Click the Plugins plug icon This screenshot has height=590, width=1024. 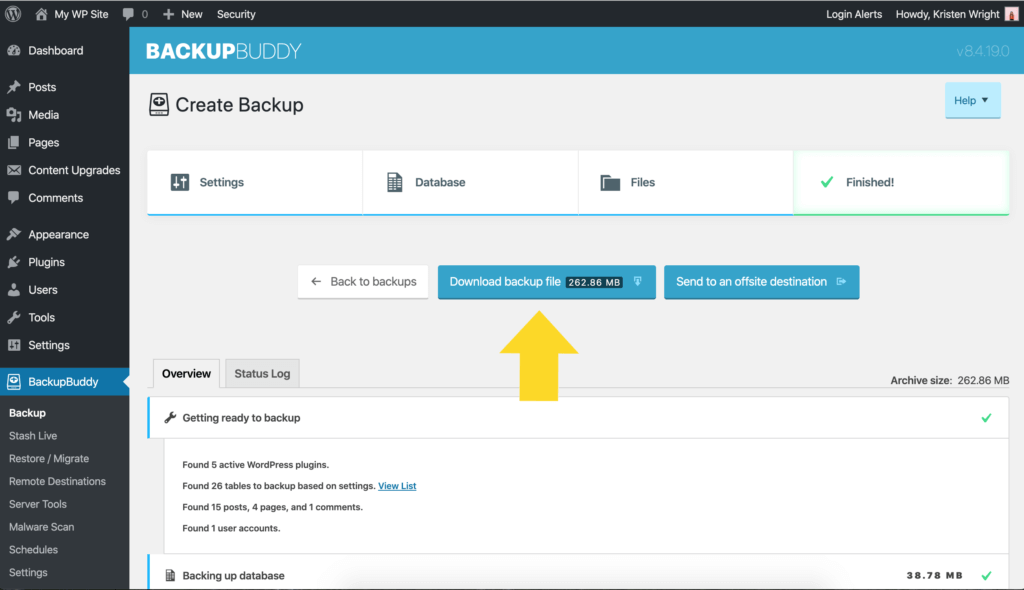(x=14, y=262)
